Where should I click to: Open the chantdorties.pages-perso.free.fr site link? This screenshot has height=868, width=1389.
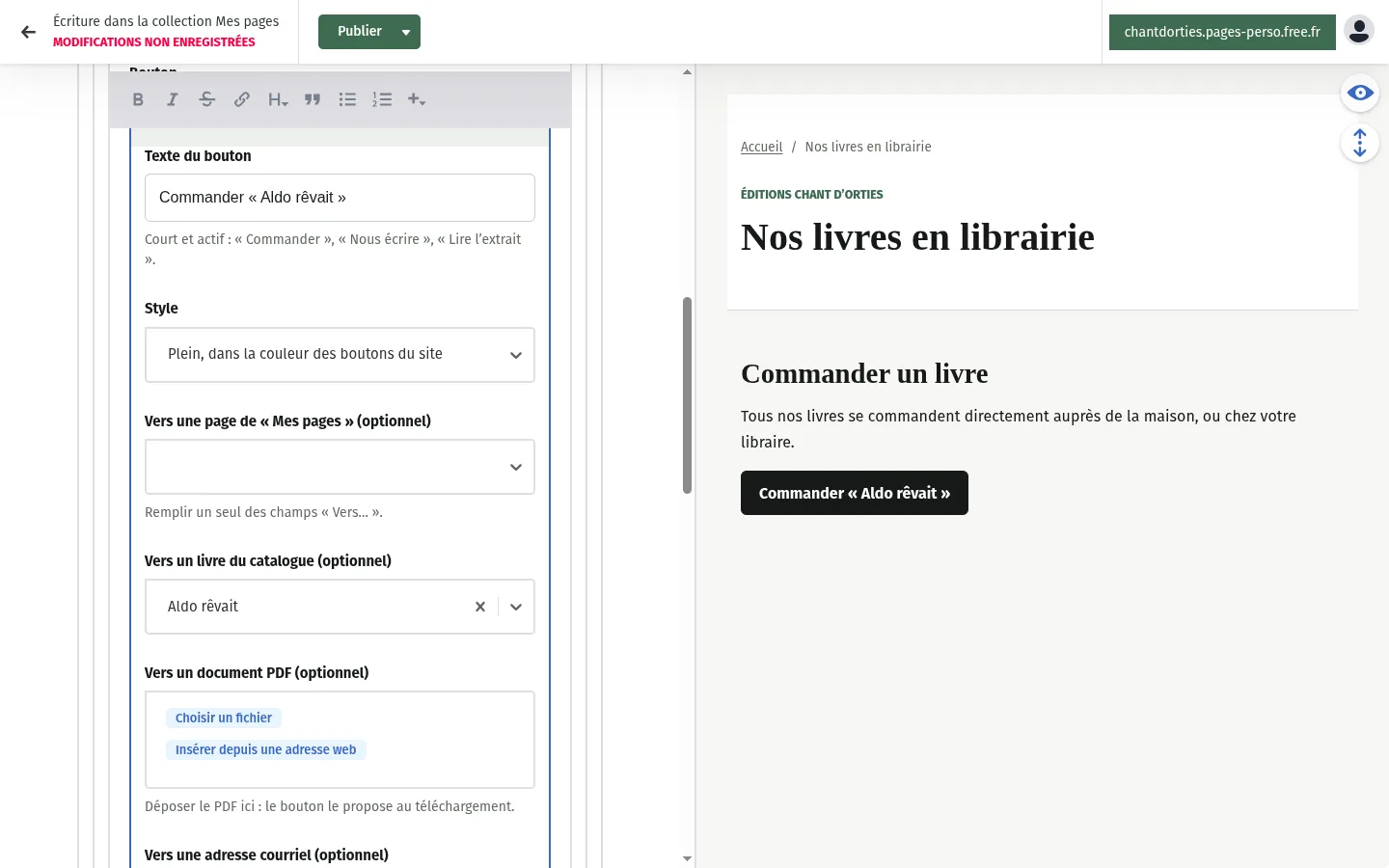pos(1222,32)
